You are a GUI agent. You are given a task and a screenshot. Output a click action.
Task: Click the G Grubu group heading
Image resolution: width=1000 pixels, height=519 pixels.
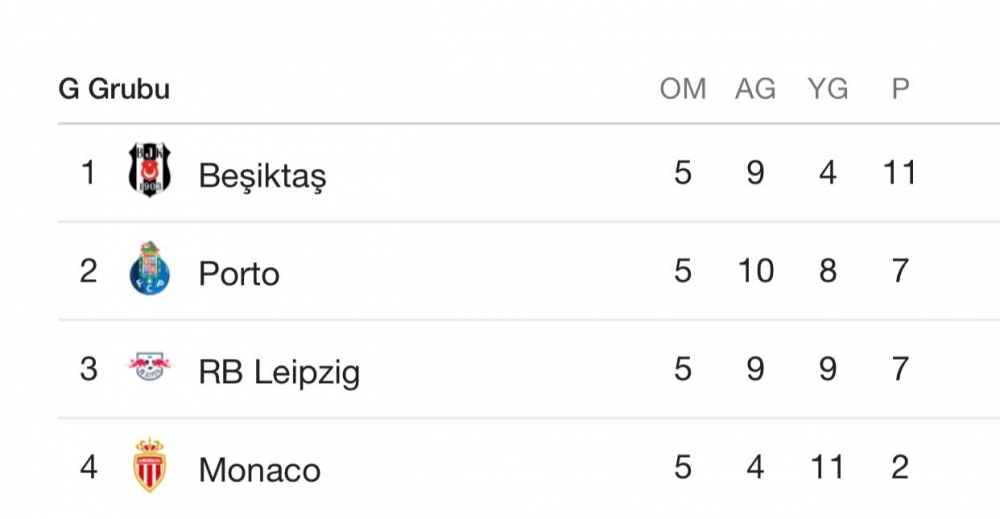click(114, 89)
